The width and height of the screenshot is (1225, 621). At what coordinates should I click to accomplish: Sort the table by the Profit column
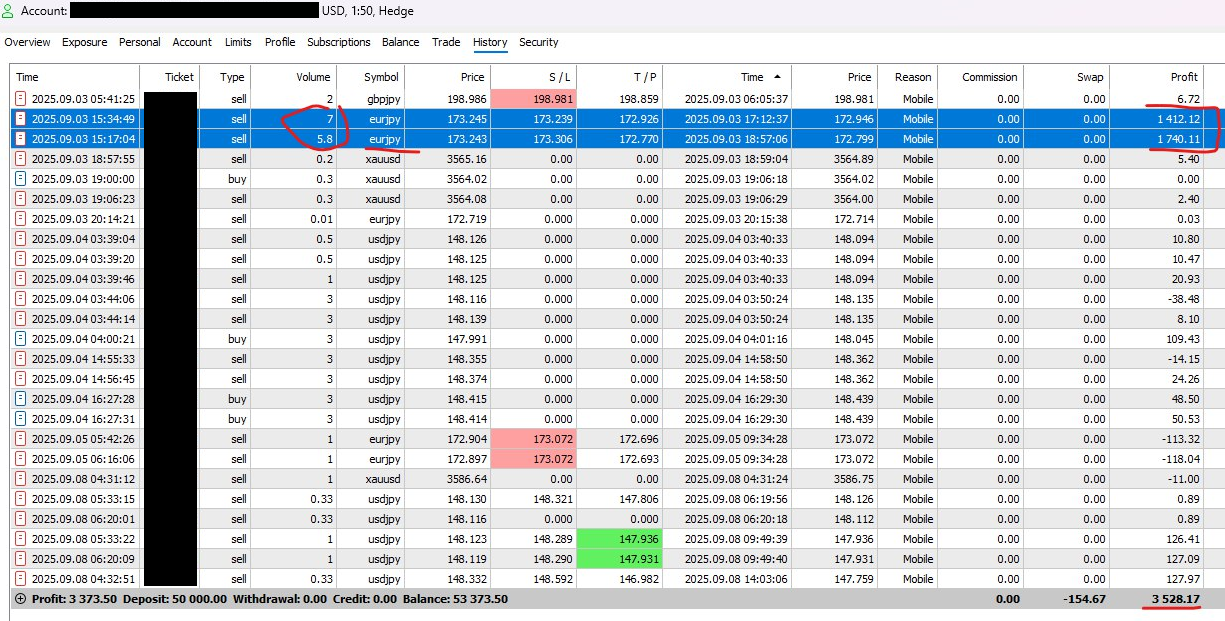1183,77
